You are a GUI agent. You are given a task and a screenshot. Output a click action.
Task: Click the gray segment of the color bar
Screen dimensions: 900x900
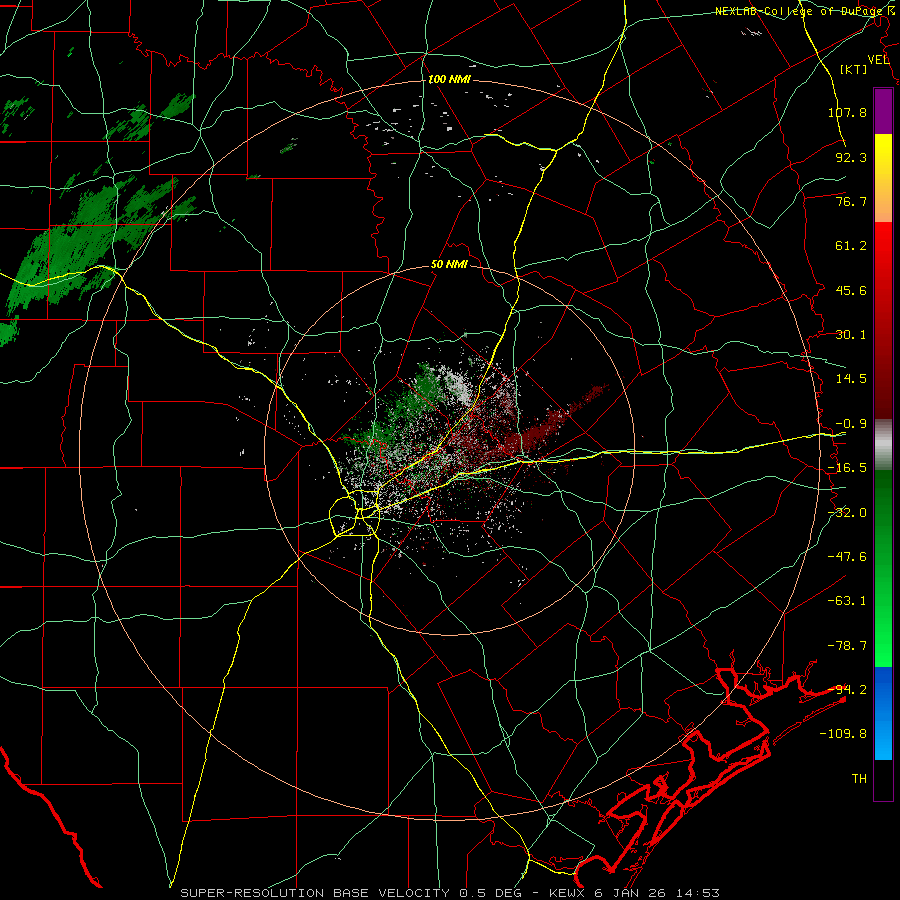(883, 445)
